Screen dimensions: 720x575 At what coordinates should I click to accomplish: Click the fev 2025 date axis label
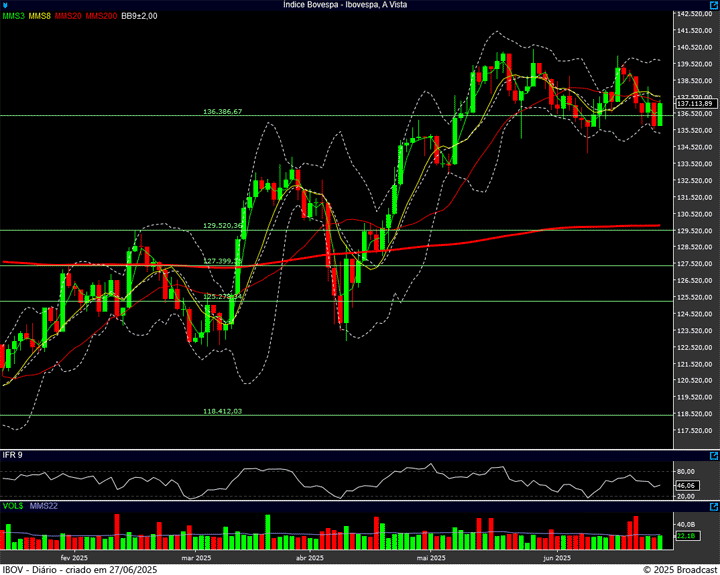coord(74,558)
